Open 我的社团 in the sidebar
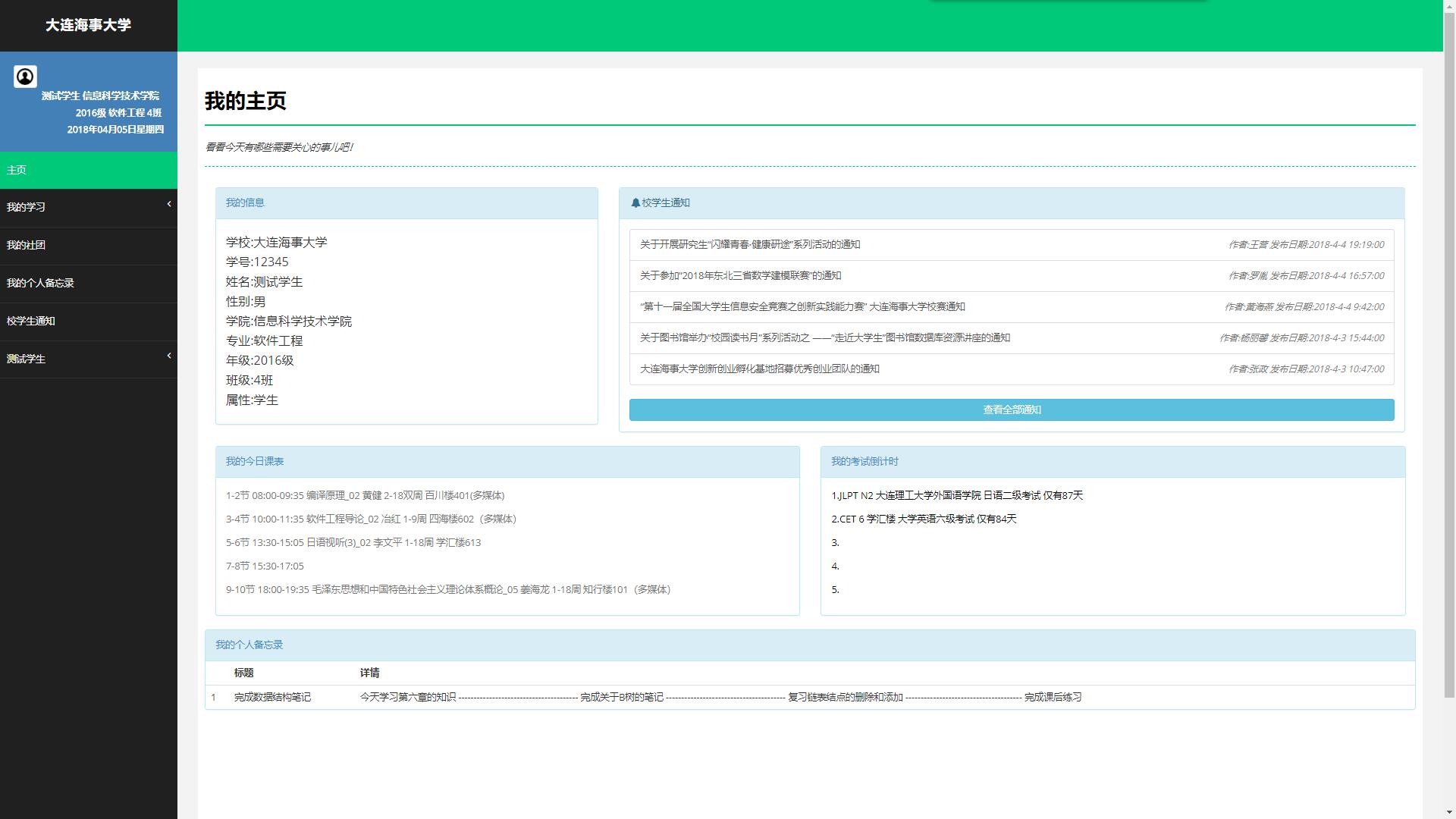 click(x=89, y=246)
